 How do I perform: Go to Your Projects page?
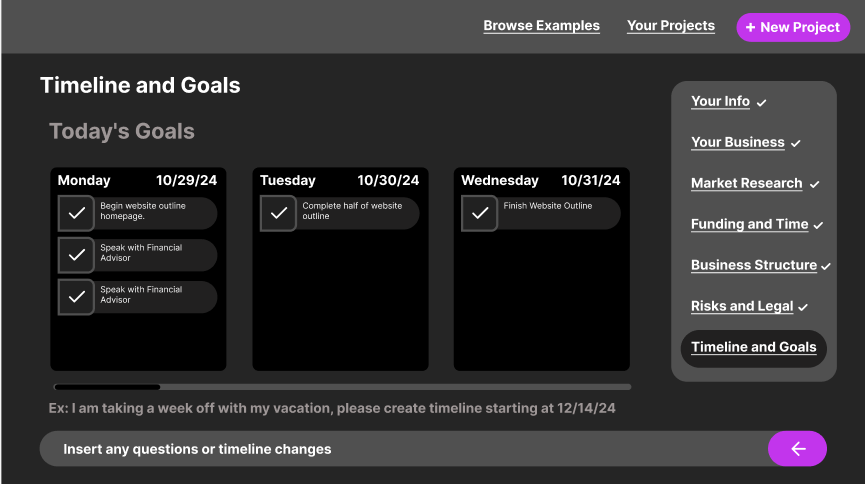pos(670,26)
